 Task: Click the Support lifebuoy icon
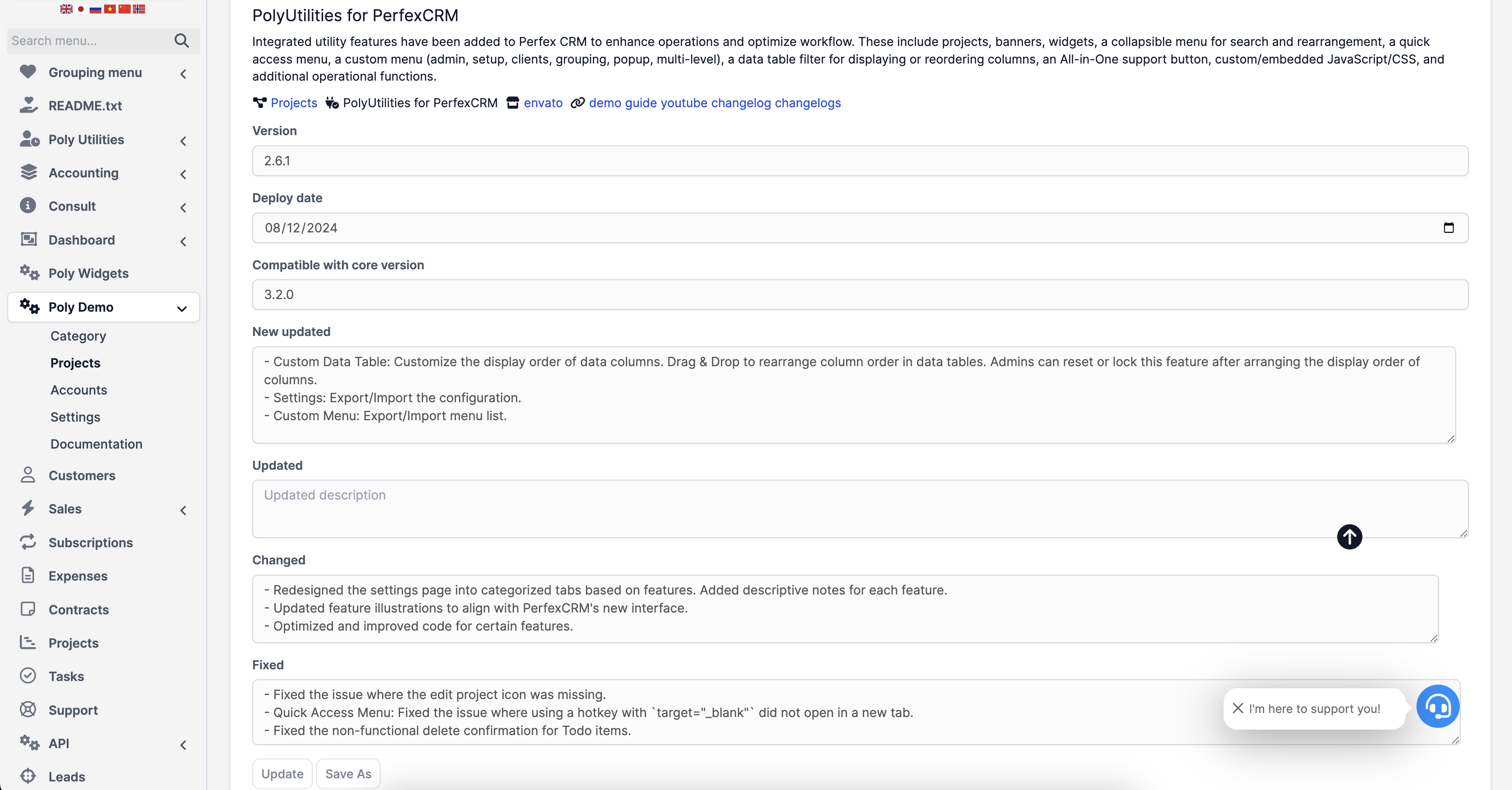tap(27, 709)
